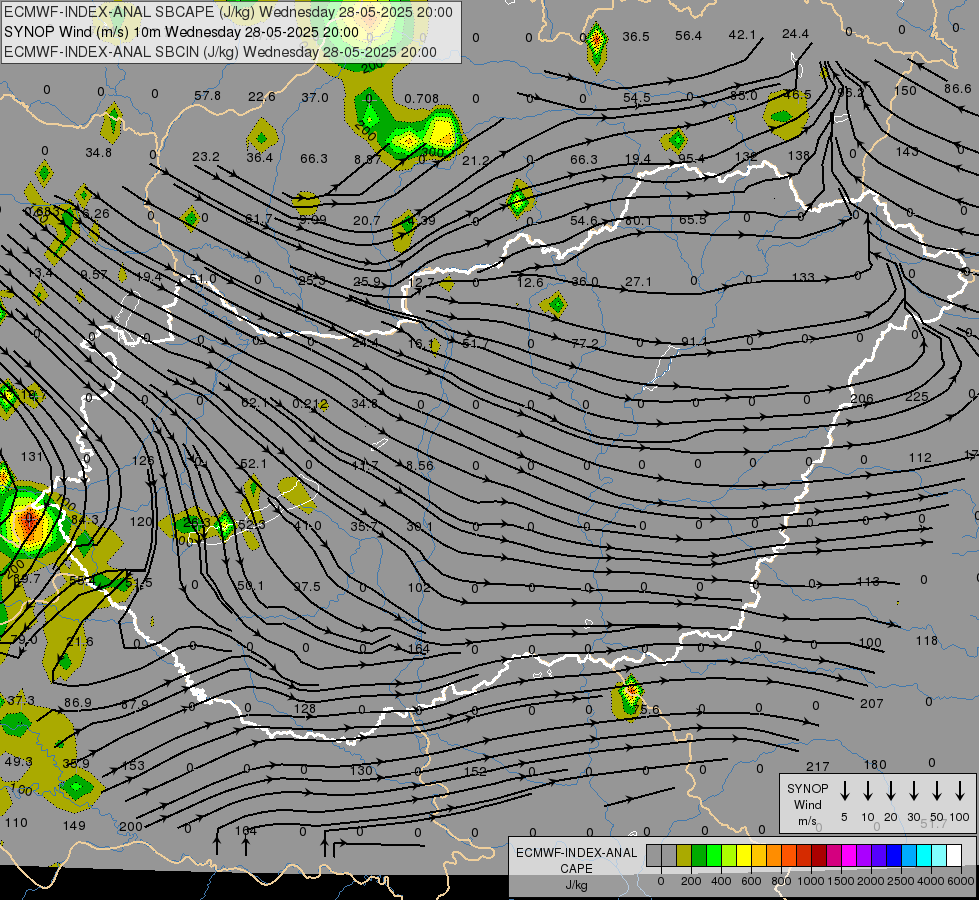This screenshot has height=900, width=979.
Task: Click the 54.5 value on the map
Action: 636,98
